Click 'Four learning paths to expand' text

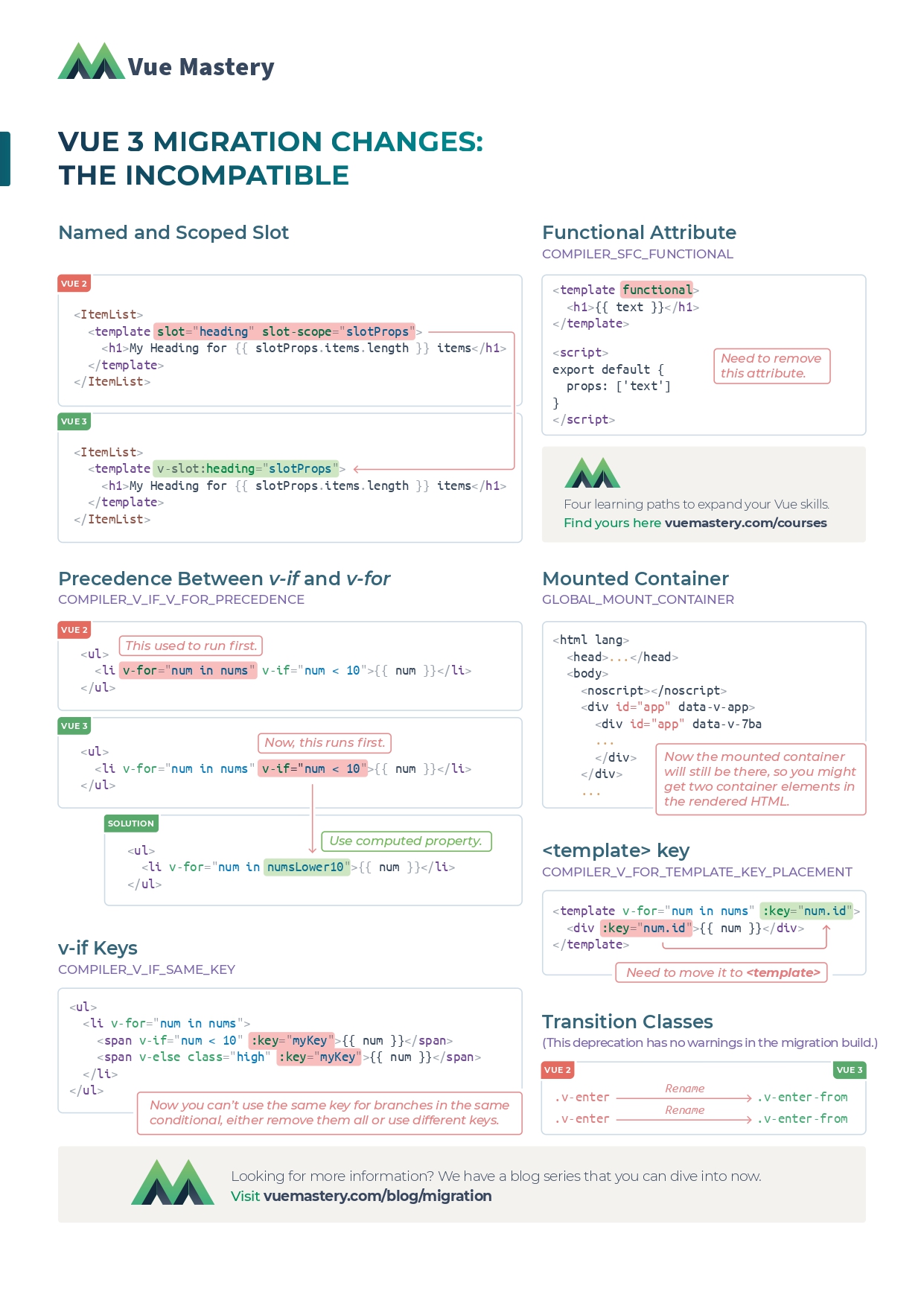pos(696,504)
